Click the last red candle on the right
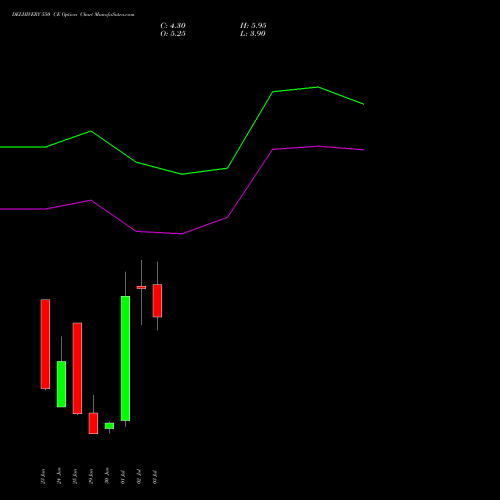The height and width of the screenshot is (500, 500). click(157, 301)
